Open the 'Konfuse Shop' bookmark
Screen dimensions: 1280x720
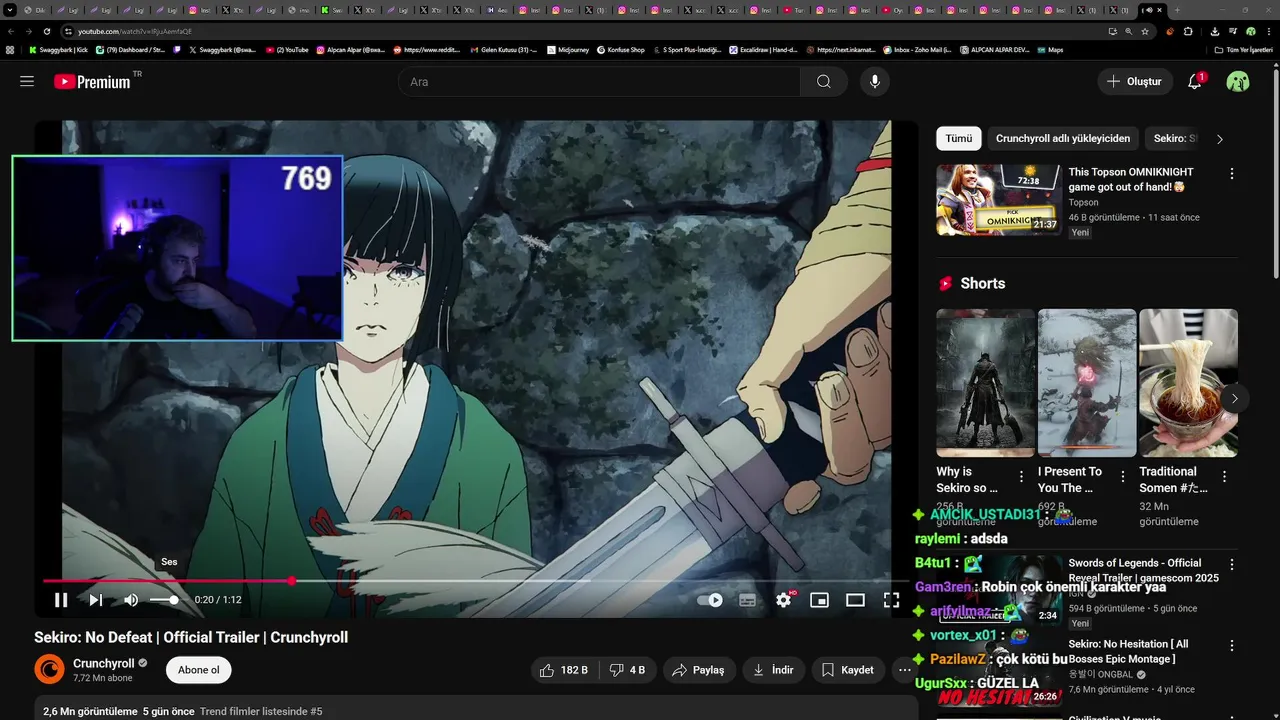(620, 49)
